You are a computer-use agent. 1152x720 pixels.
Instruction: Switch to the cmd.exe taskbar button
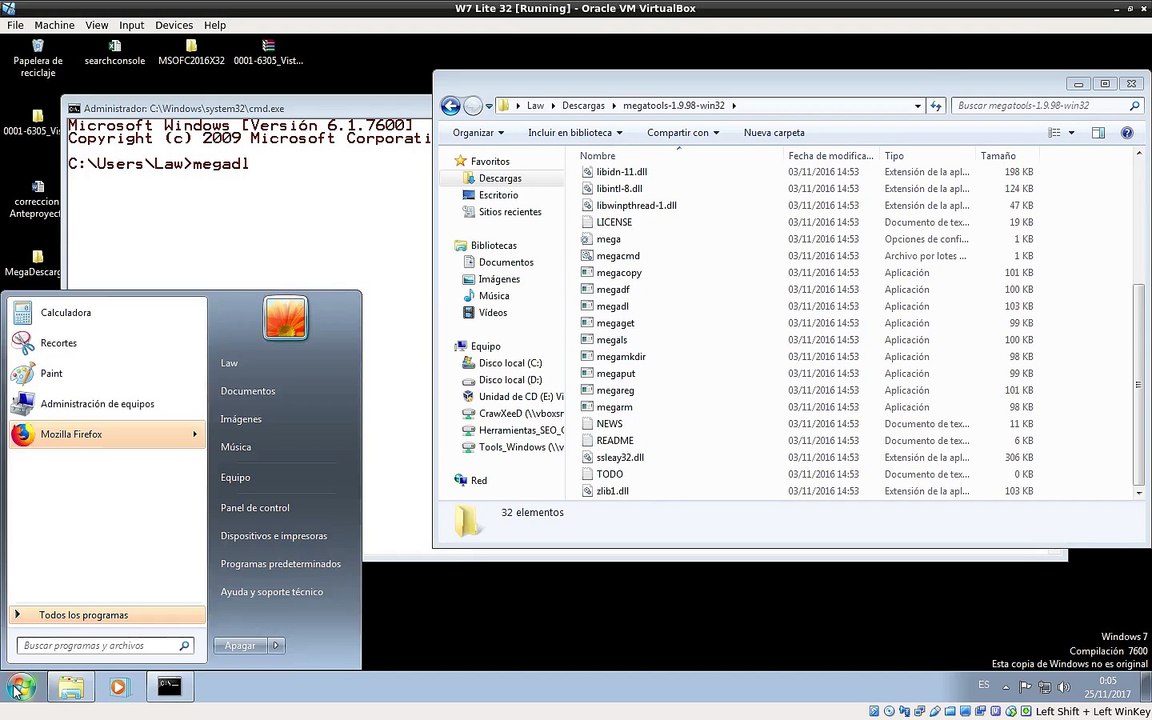[x=169, y=687]
